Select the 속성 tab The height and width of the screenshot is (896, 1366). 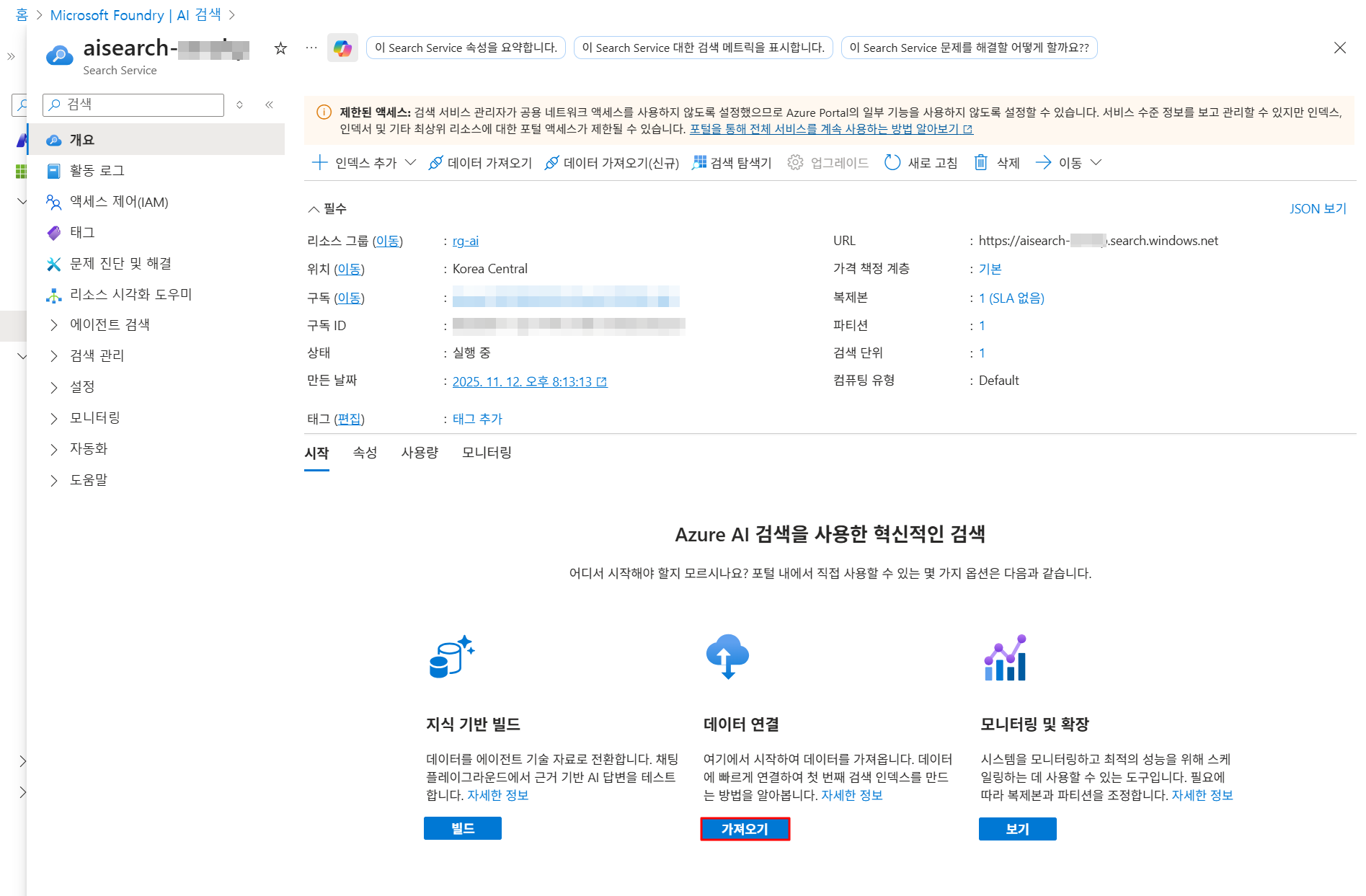[365, 453]
